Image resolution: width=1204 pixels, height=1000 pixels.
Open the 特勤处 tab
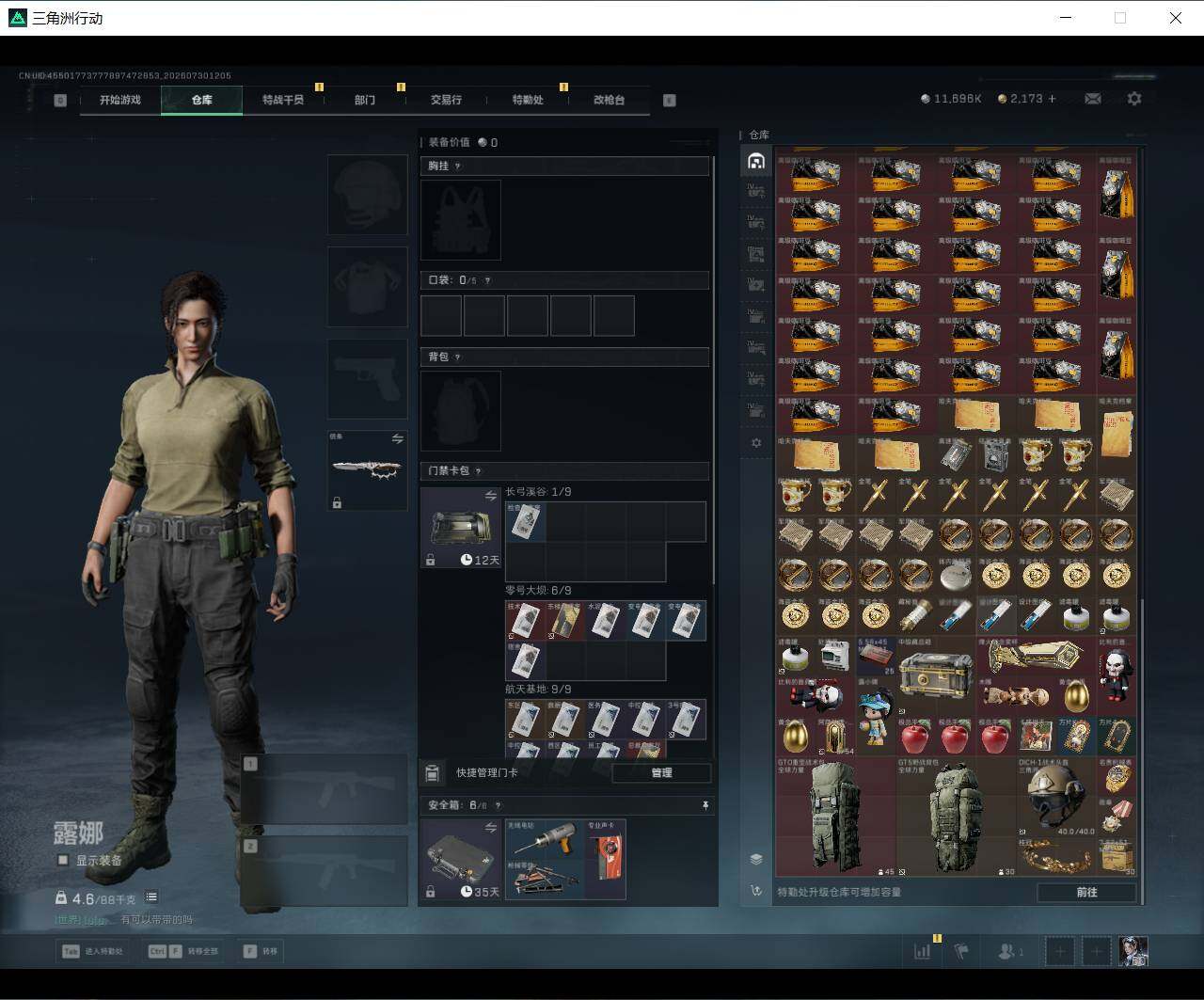tap(528, 100)
